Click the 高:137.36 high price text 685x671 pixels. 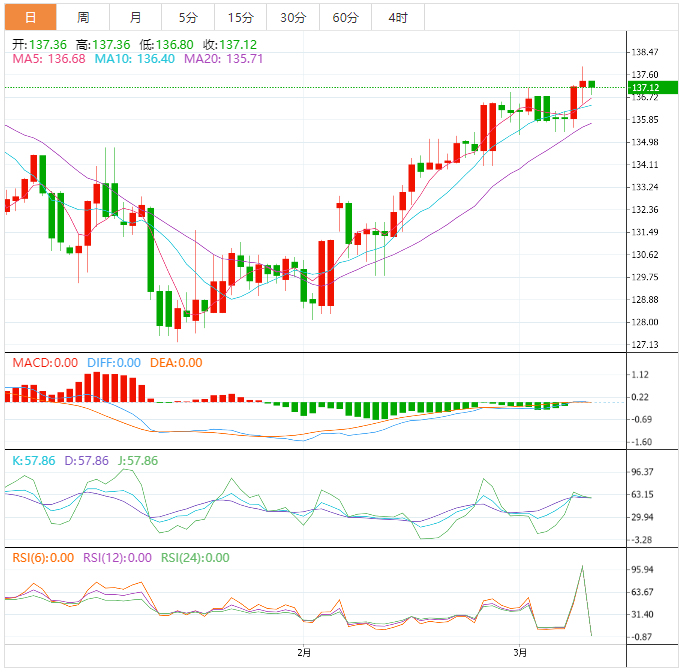[103, 45]
